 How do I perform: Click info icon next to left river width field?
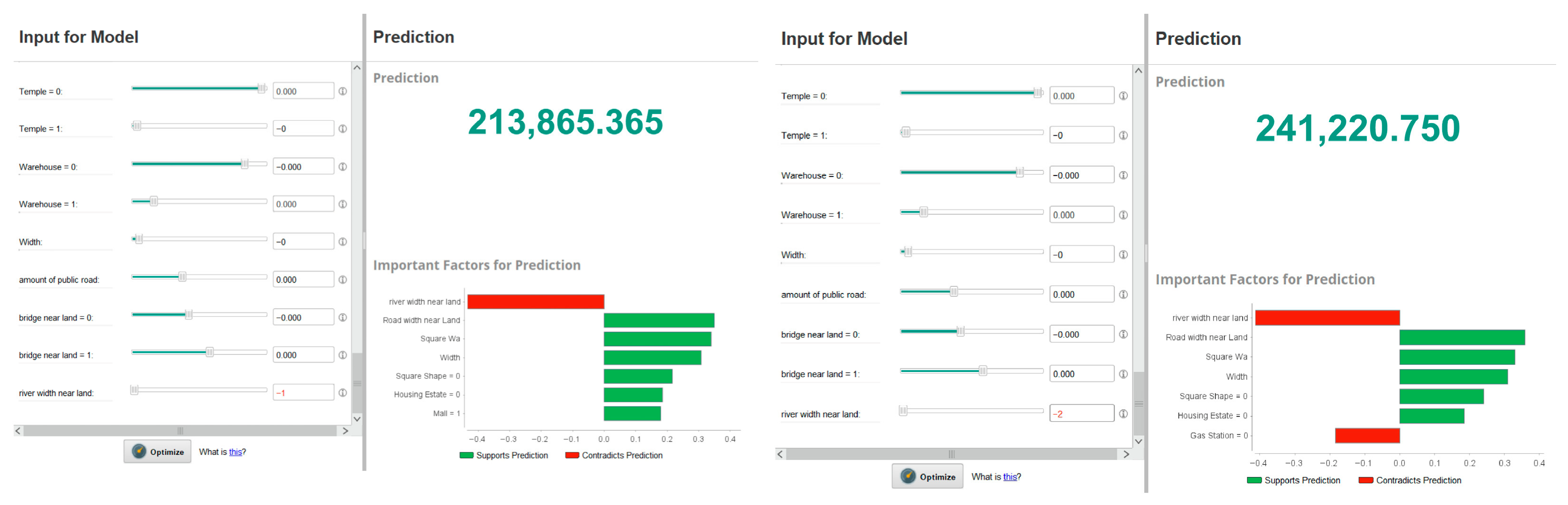pyautogui.click(x=343, y=392)
